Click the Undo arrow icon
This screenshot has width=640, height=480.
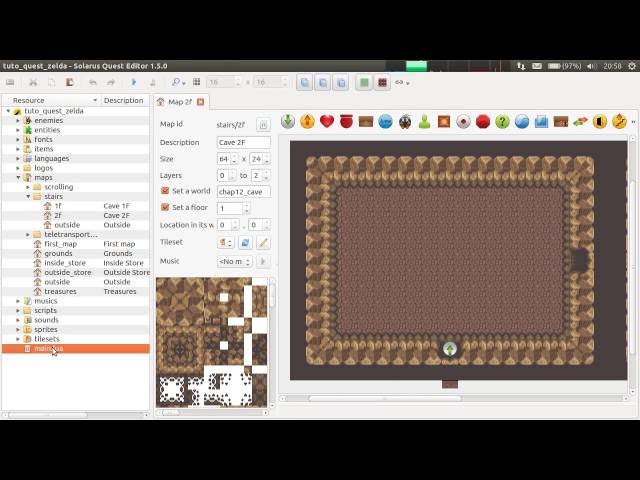pos(93,82)
